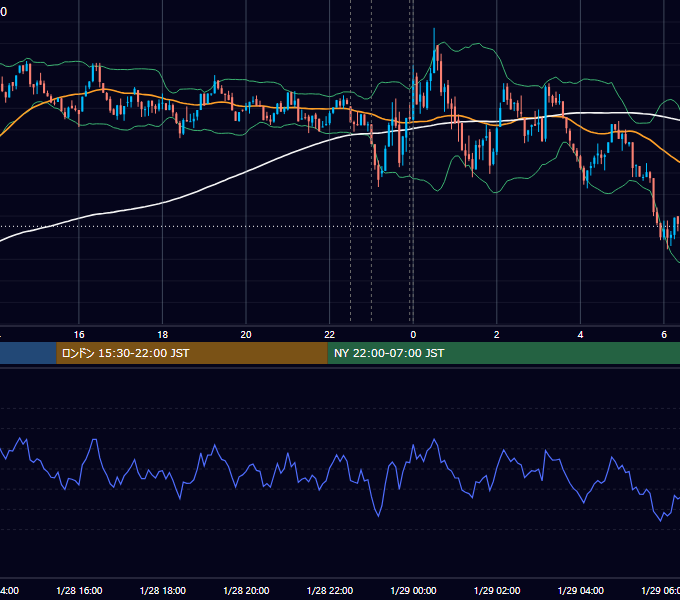Click the 1/28 22:00 date label

point(330,590)
